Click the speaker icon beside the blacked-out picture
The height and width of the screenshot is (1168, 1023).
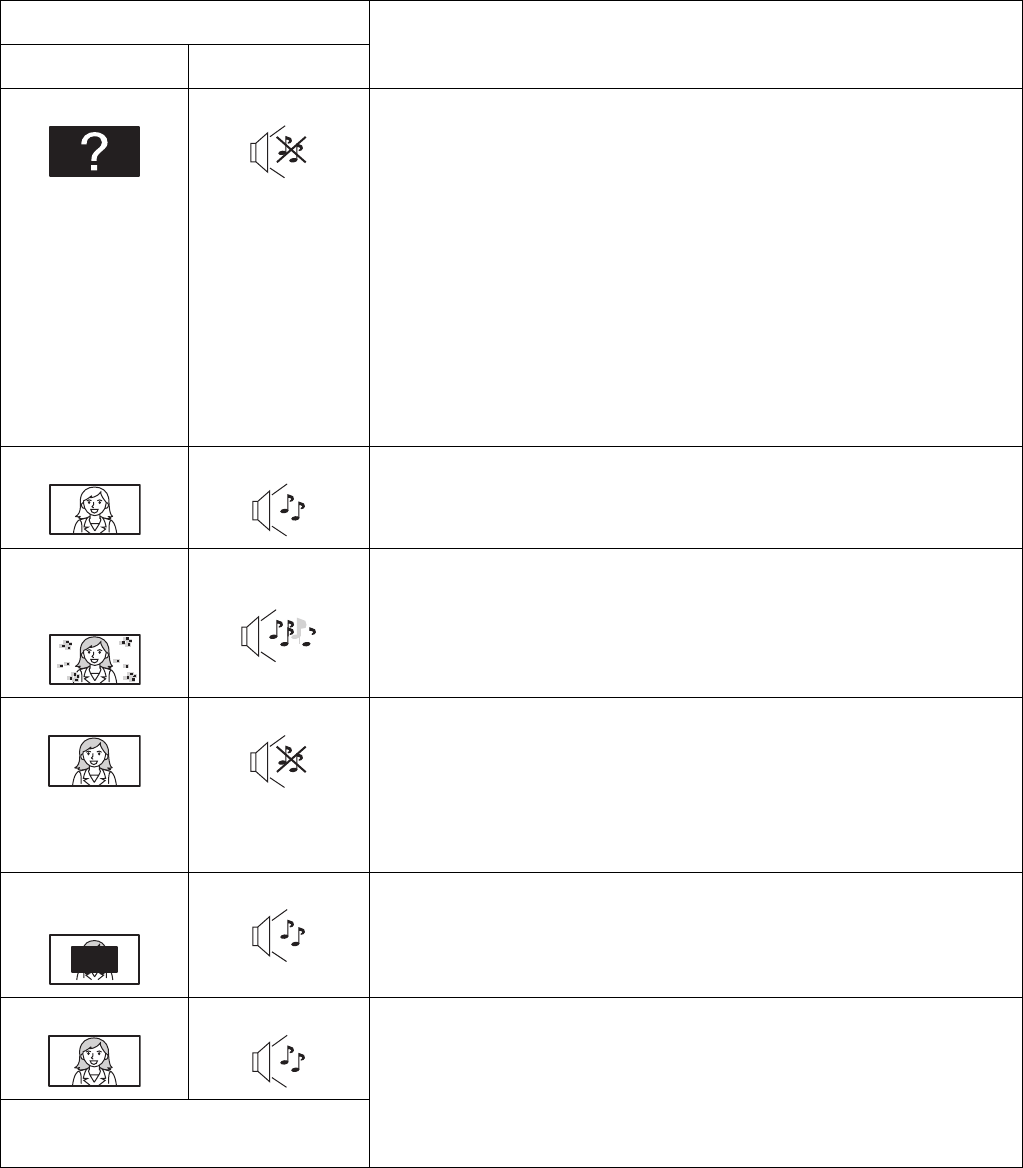click(x=278, y=936)
